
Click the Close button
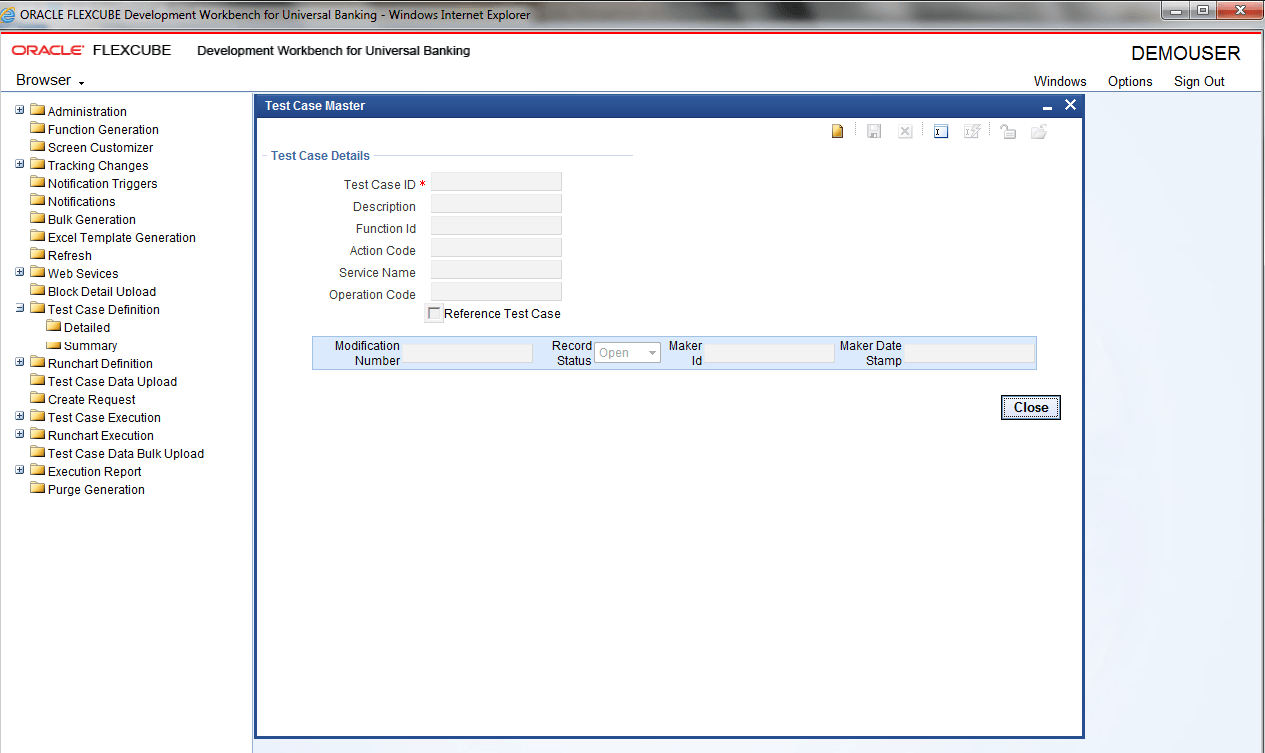click(1030, 408)
